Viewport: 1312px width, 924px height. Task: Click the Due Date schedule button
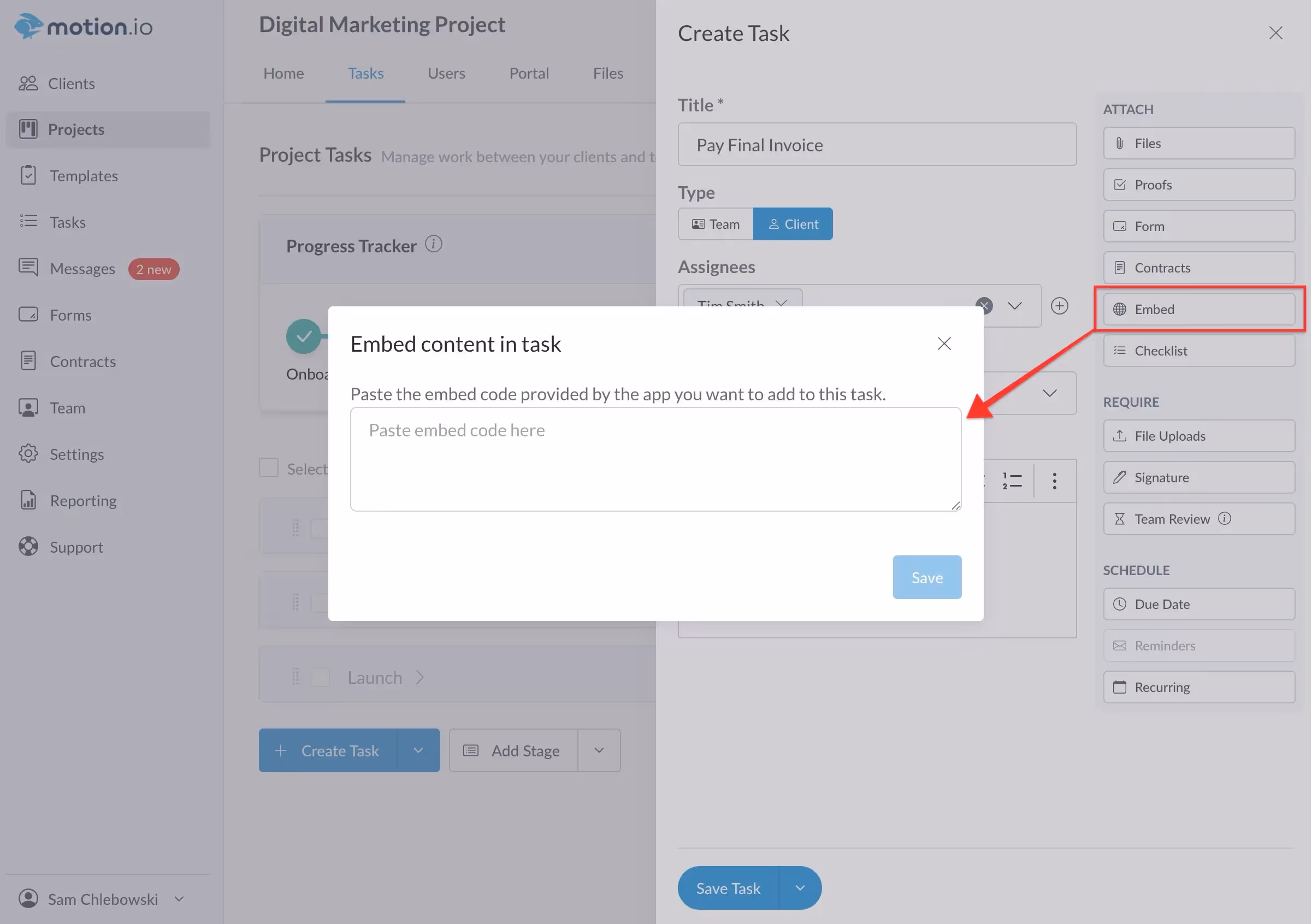[x=1198, y=604]
